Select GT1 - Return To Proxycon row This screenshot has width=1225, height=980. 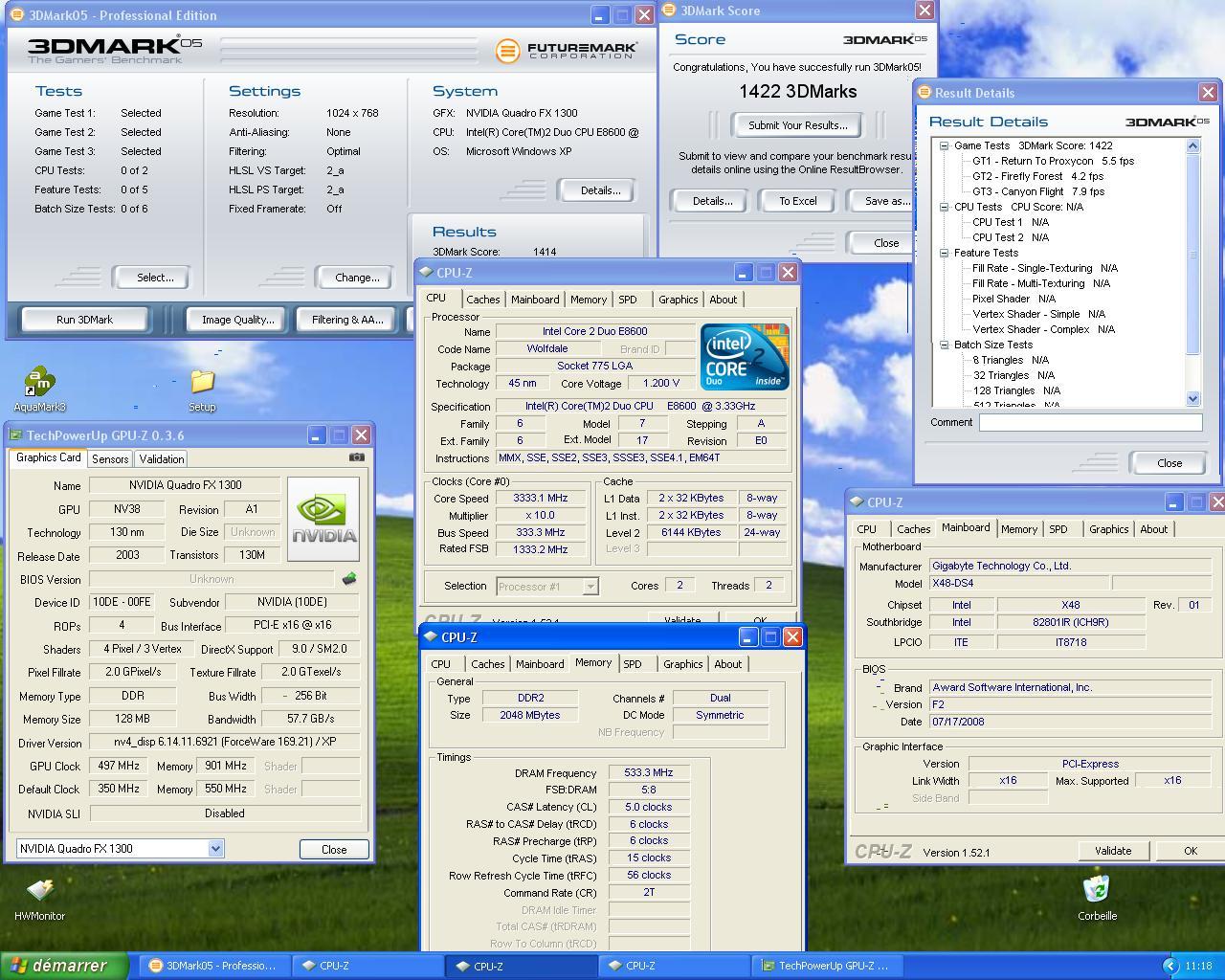[x=1053, y=161]
